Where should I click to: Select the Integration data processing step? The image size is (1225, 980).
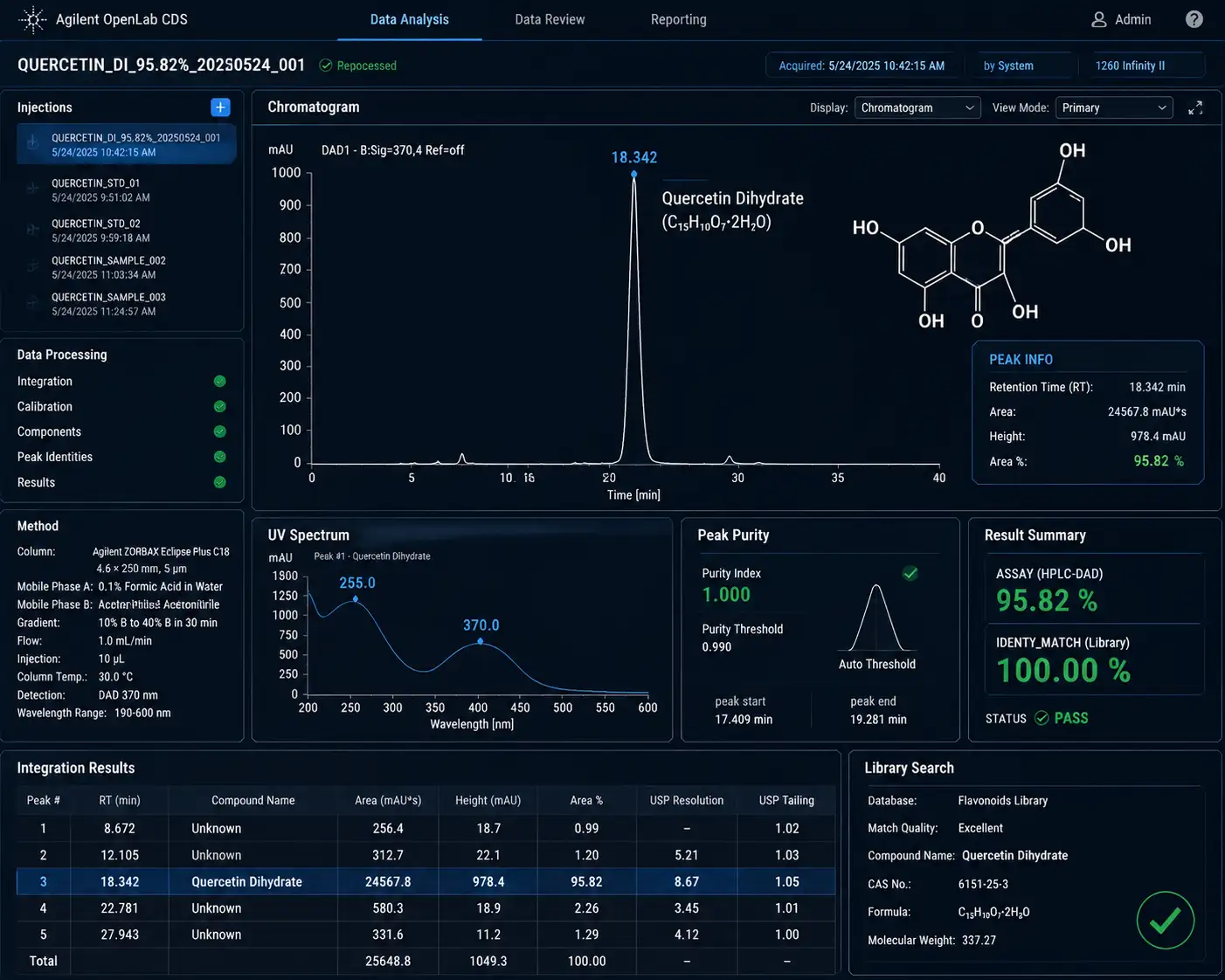point(121,381)
